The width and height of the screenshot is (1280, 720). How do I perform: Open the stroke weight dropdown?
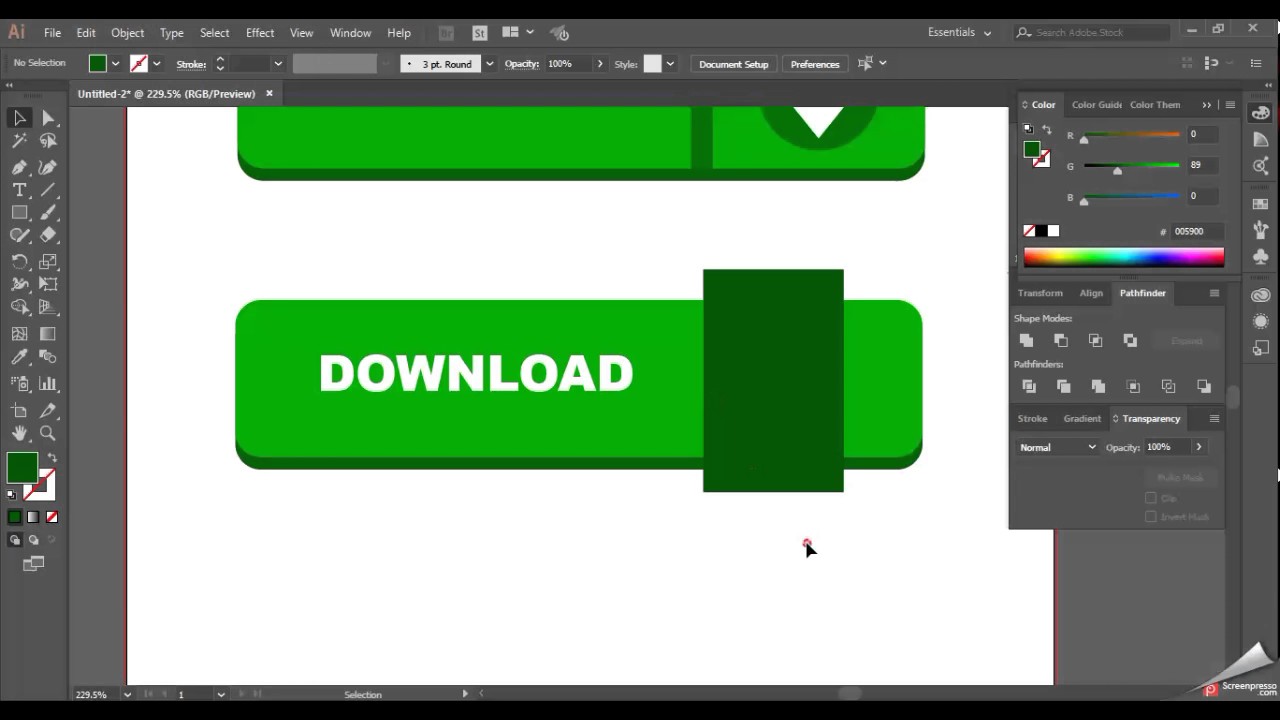tap(278, 64)
